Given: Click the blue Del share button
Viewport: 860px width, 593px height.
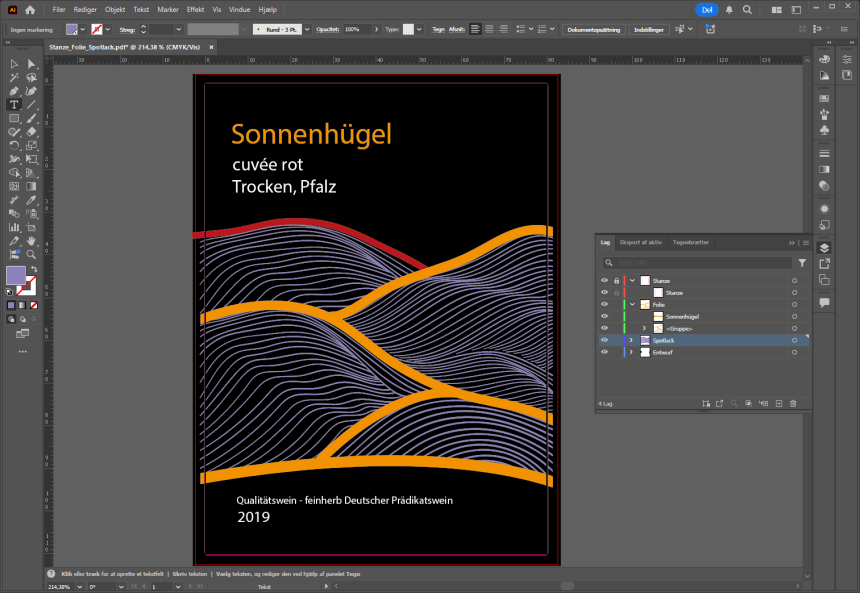Looking at the screenshot, I should [707, 10].
